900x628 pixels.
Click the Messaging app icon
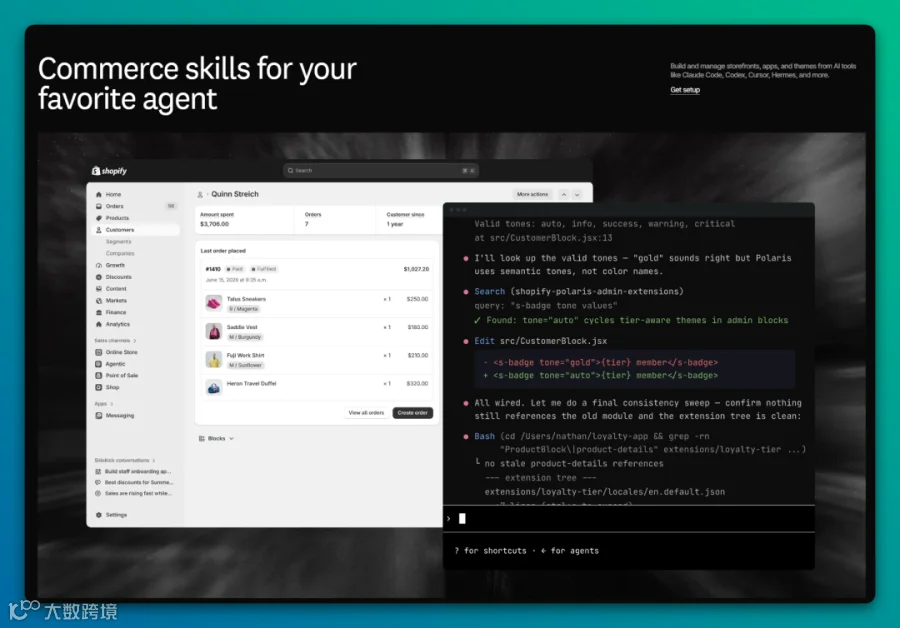[98, 415]
